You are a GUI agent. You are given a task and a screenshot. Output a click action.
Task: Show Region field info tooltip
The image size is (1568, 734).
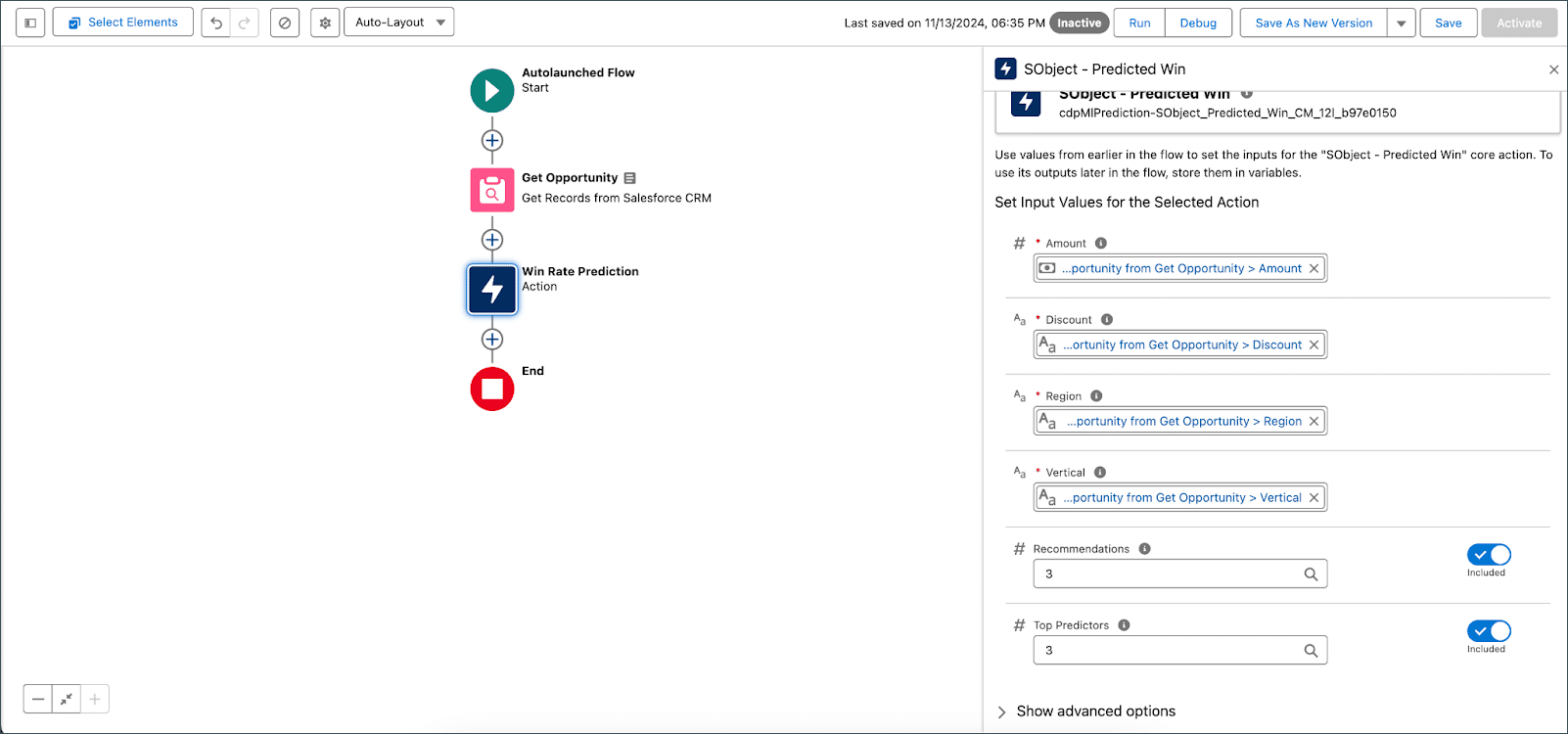(1096, 396)
